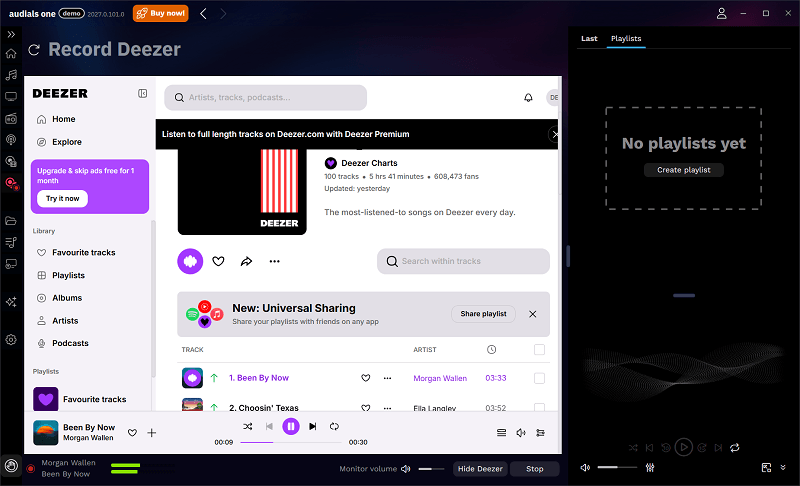Like the Deezer Charts playlist heart
The image size is (800, 486).
pyautogui.click(x=218, y=261)
